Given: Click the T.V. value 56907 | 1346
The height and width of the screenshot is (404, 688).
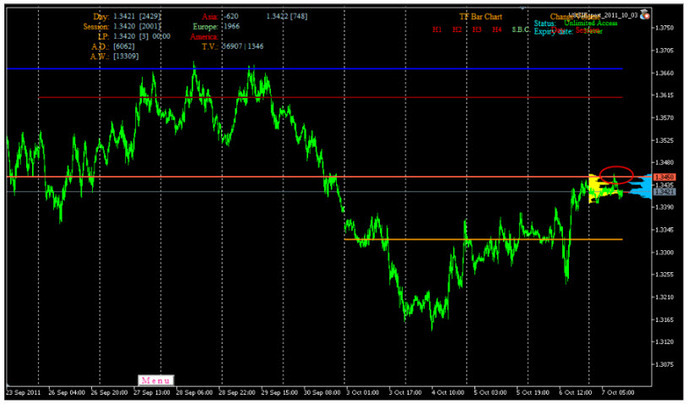Looking at the screenshot, I should click(x=243, y=46).
